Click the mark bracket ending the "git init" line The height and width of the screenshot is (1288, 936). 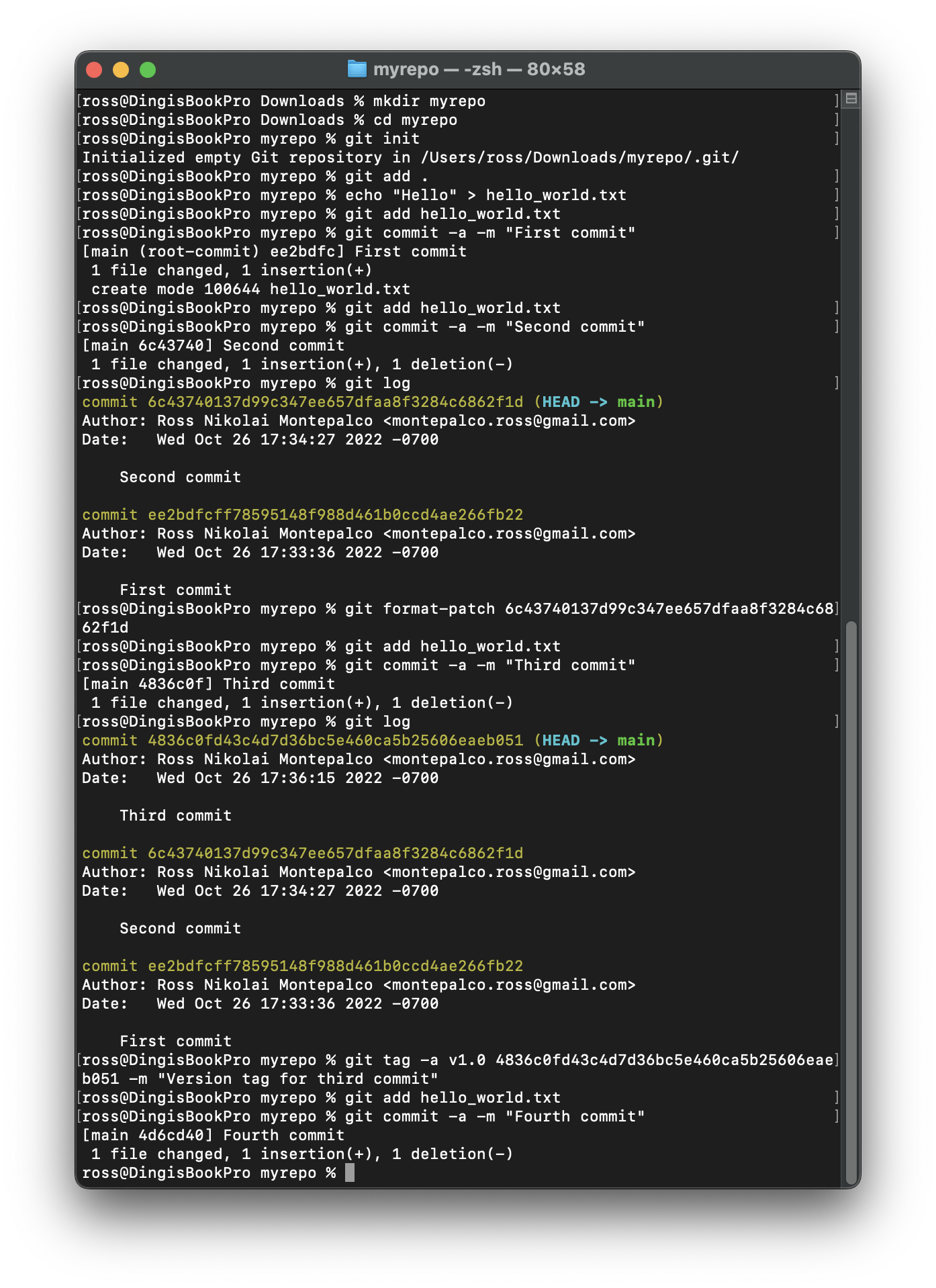pos(837,139)
